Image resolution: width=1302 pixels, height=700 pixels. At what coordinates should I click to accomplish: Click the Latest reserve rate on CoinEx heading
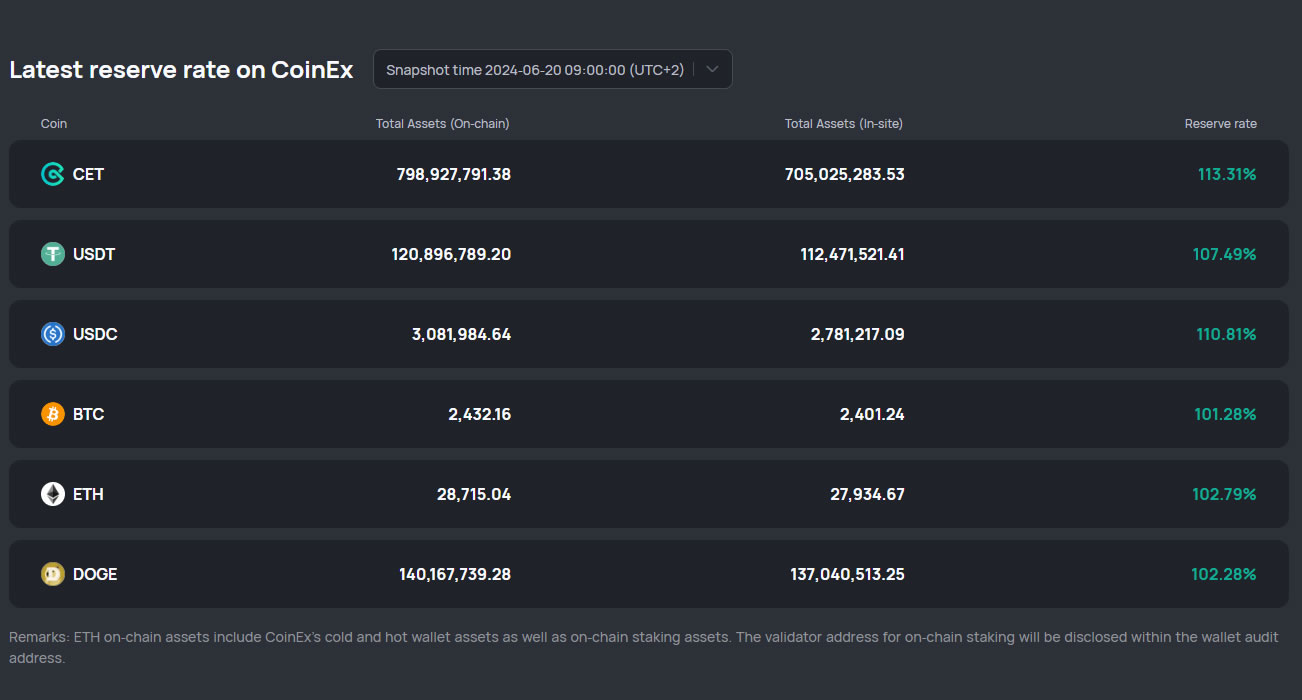coord(181,70)
